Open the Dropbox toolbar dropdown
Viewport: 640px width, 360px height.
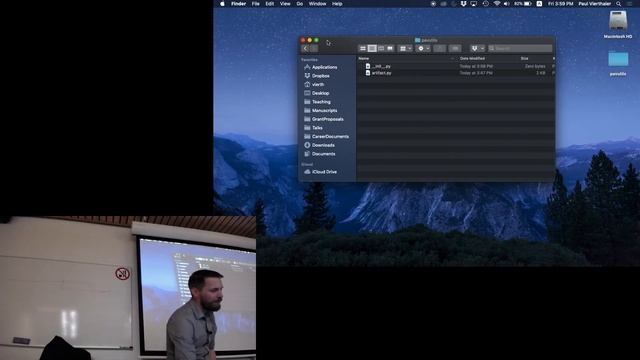point(477,49)
